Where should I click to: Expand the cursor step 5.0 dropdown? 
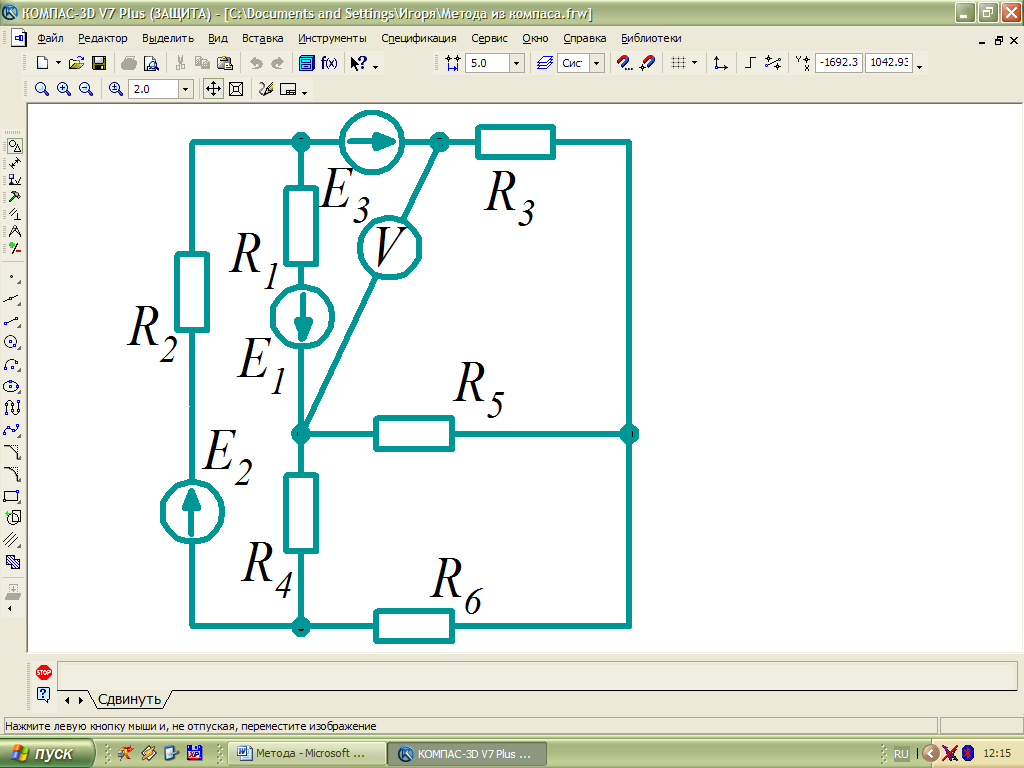(x=516, y=63)
